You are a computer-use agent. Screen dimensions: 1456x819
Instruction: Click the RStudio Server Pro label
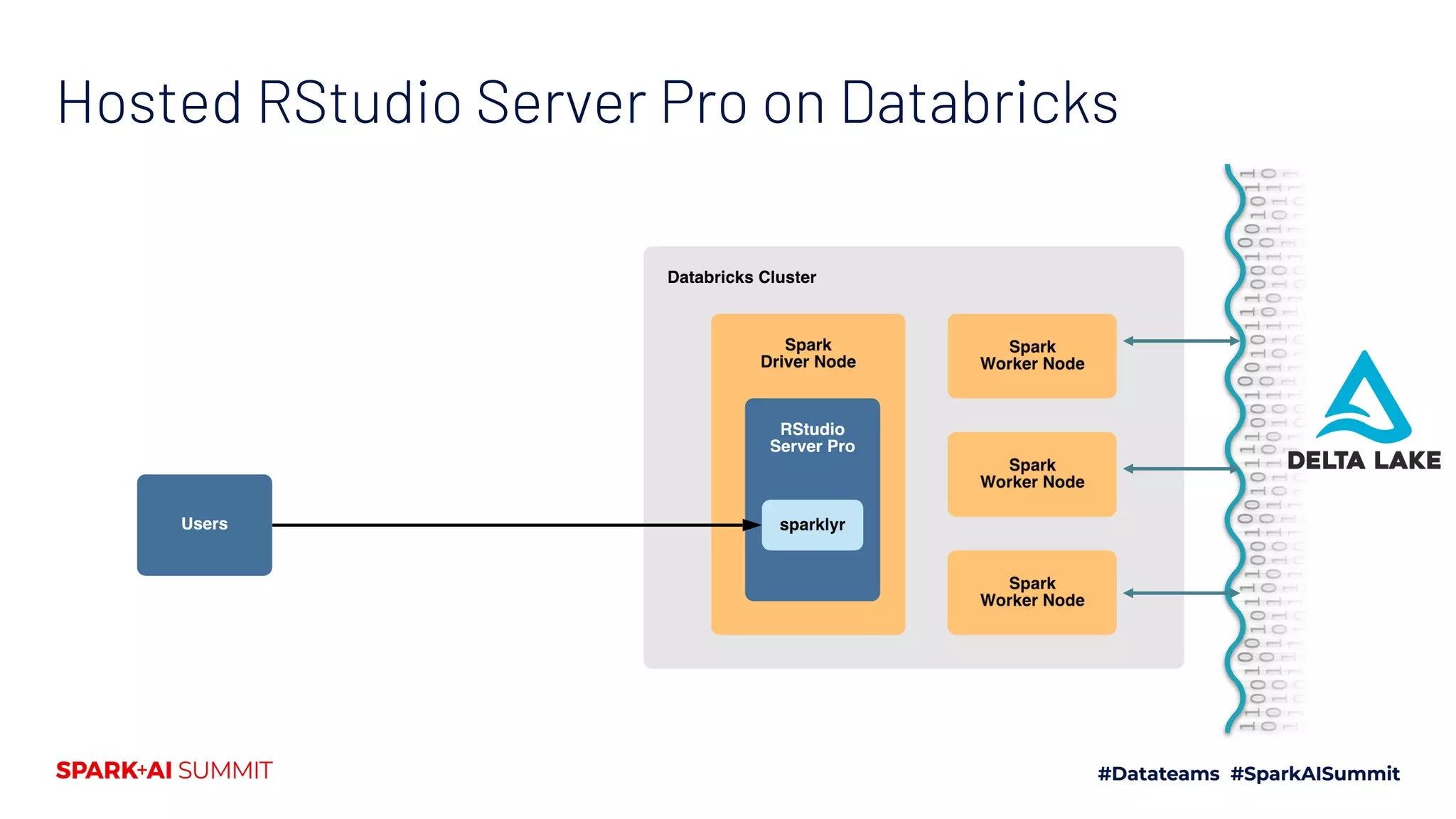pyautogui.click(x=812, y=438)
